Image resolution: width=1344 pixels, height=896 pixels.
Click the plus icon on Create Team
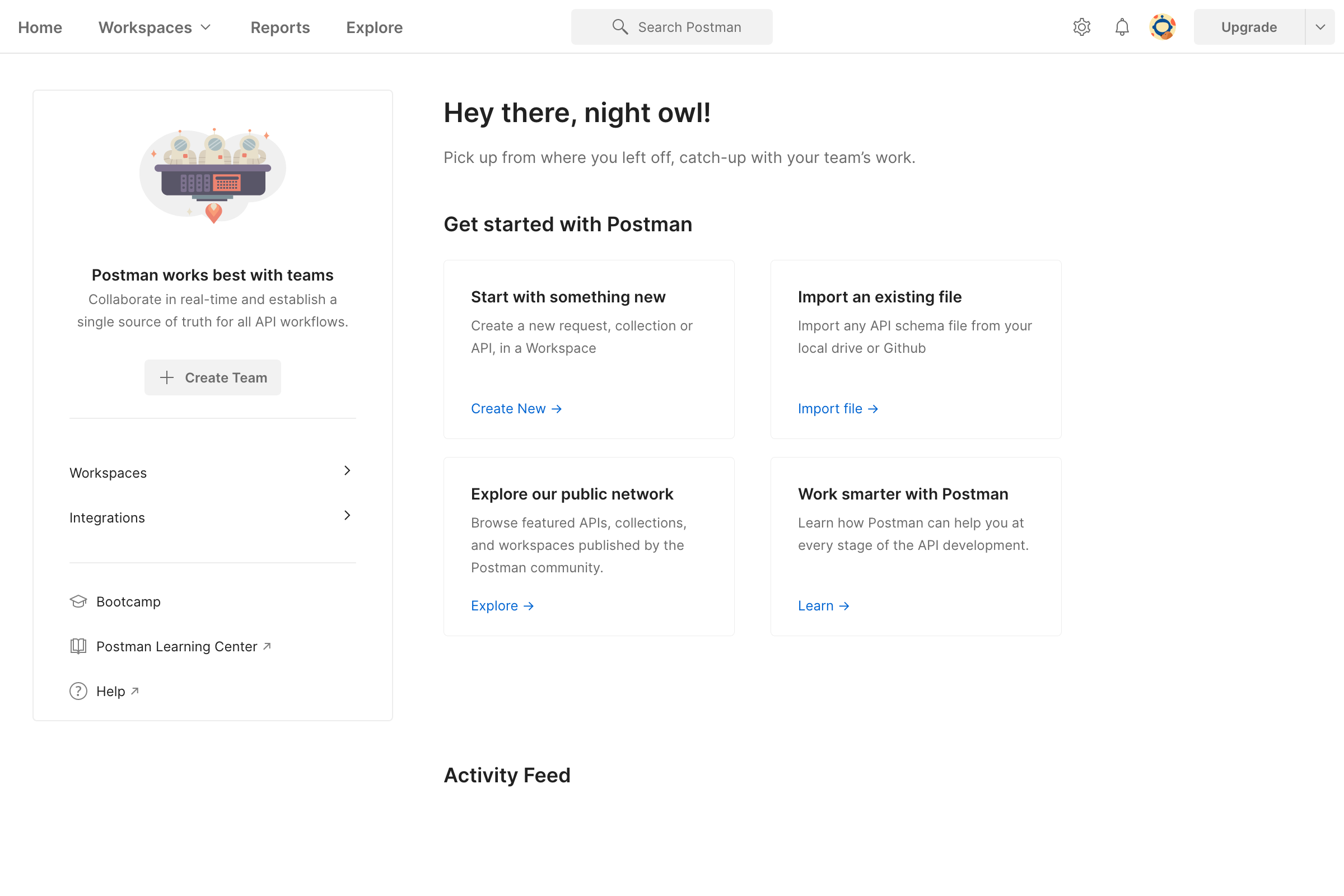pos(166,377)
